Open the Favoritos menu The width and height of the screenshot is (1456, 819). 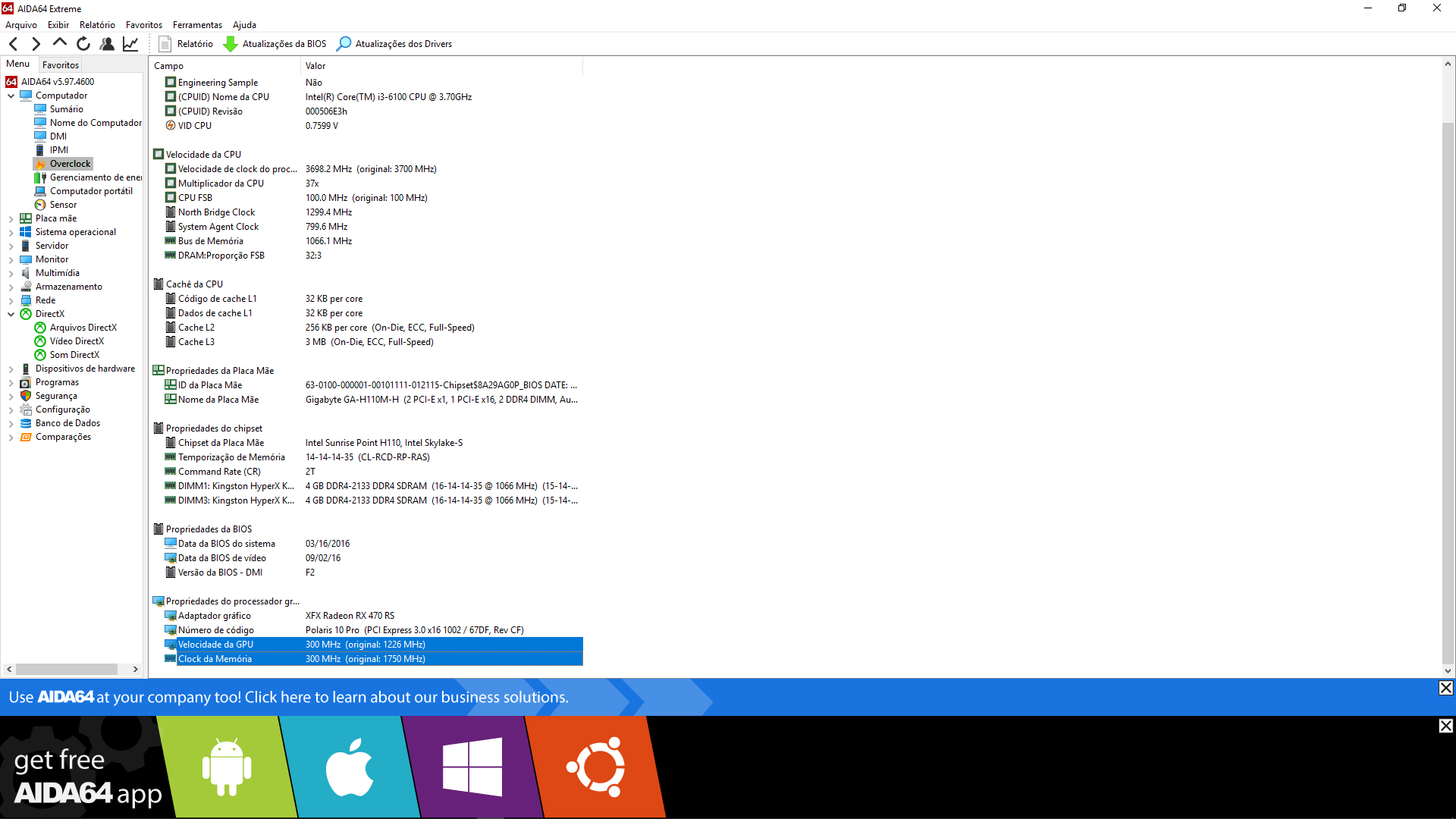[144, 25]
